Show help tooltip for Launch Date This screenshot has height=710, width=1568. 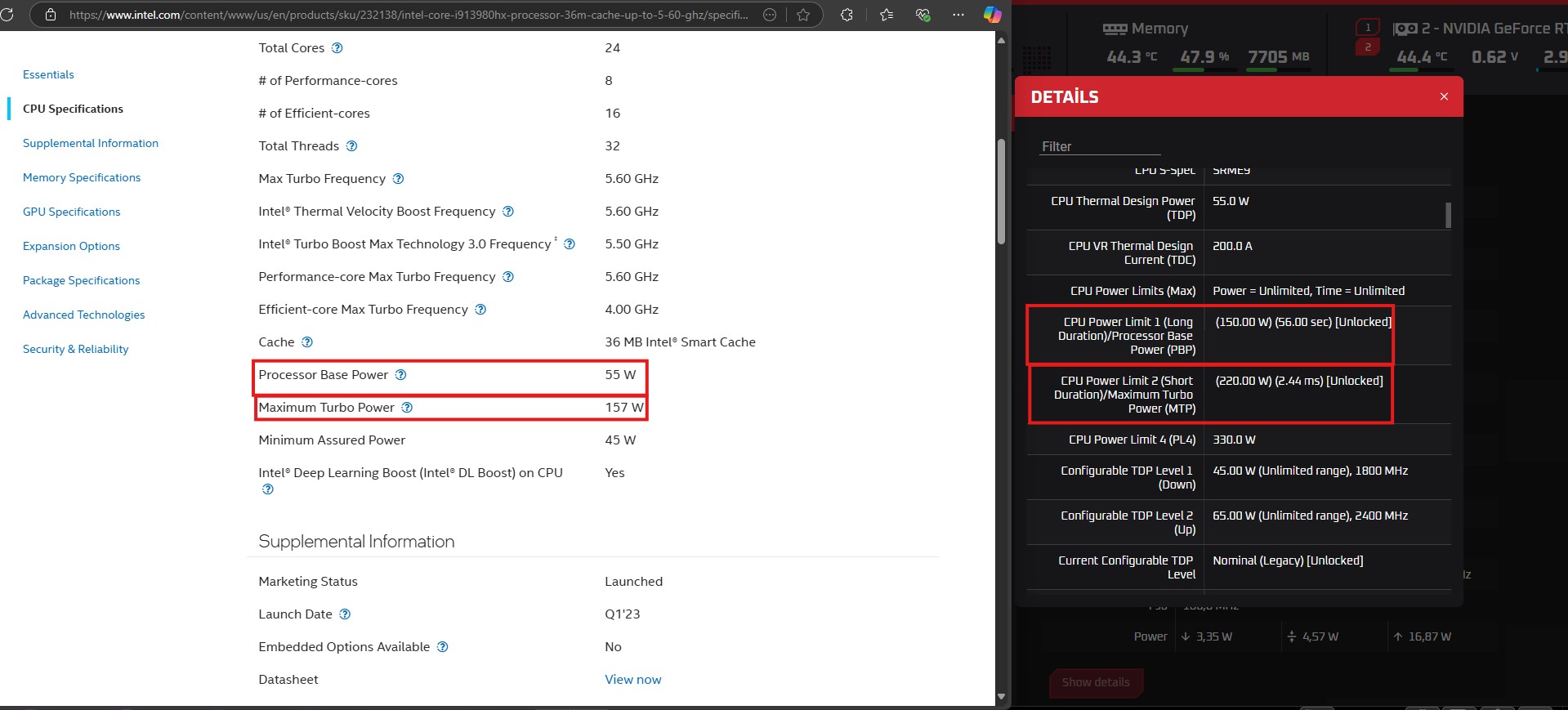pyautogui.click(x=345, y=614)
